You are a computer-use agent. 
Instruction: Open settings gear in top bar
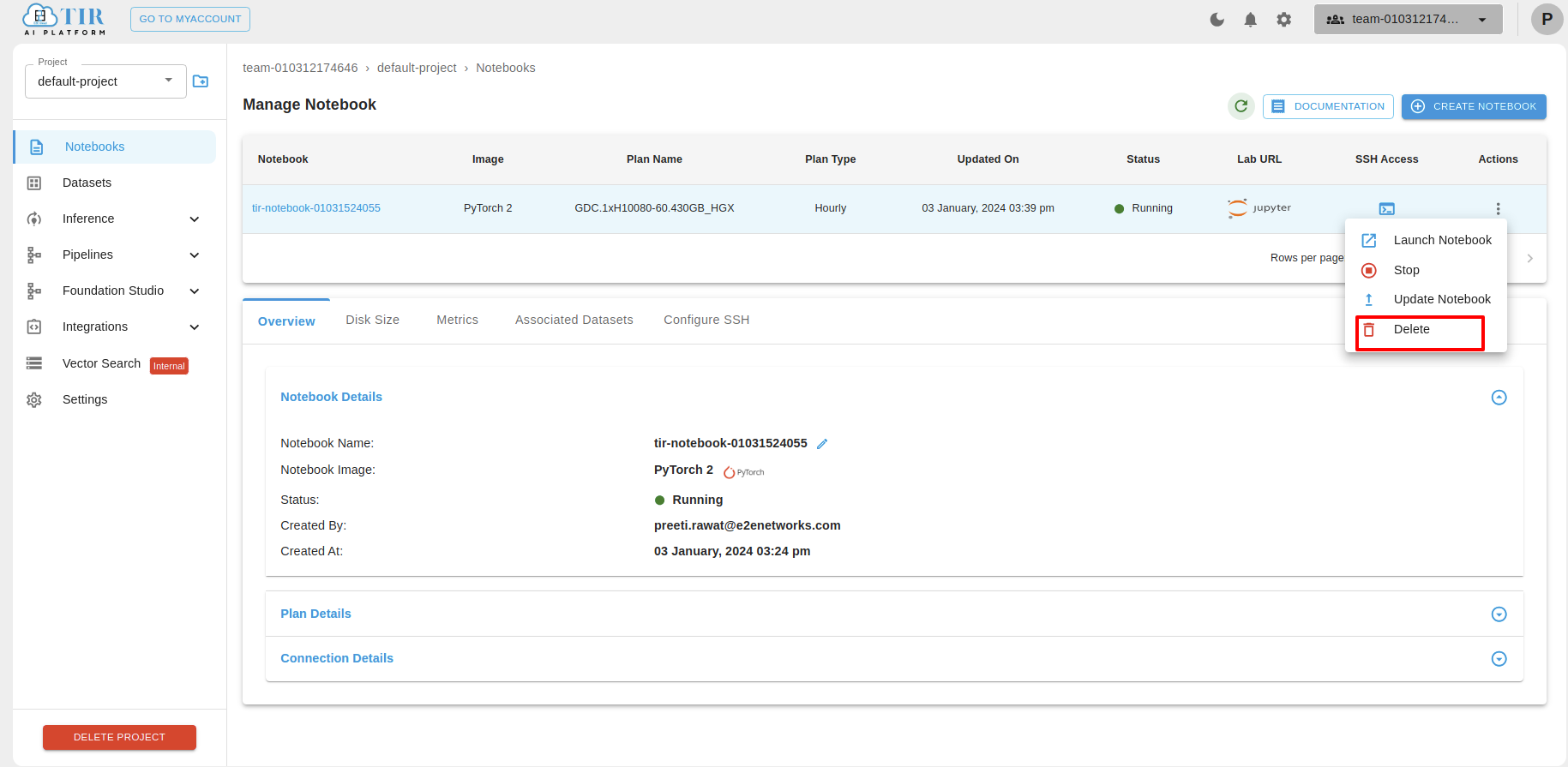(1283, 19)
